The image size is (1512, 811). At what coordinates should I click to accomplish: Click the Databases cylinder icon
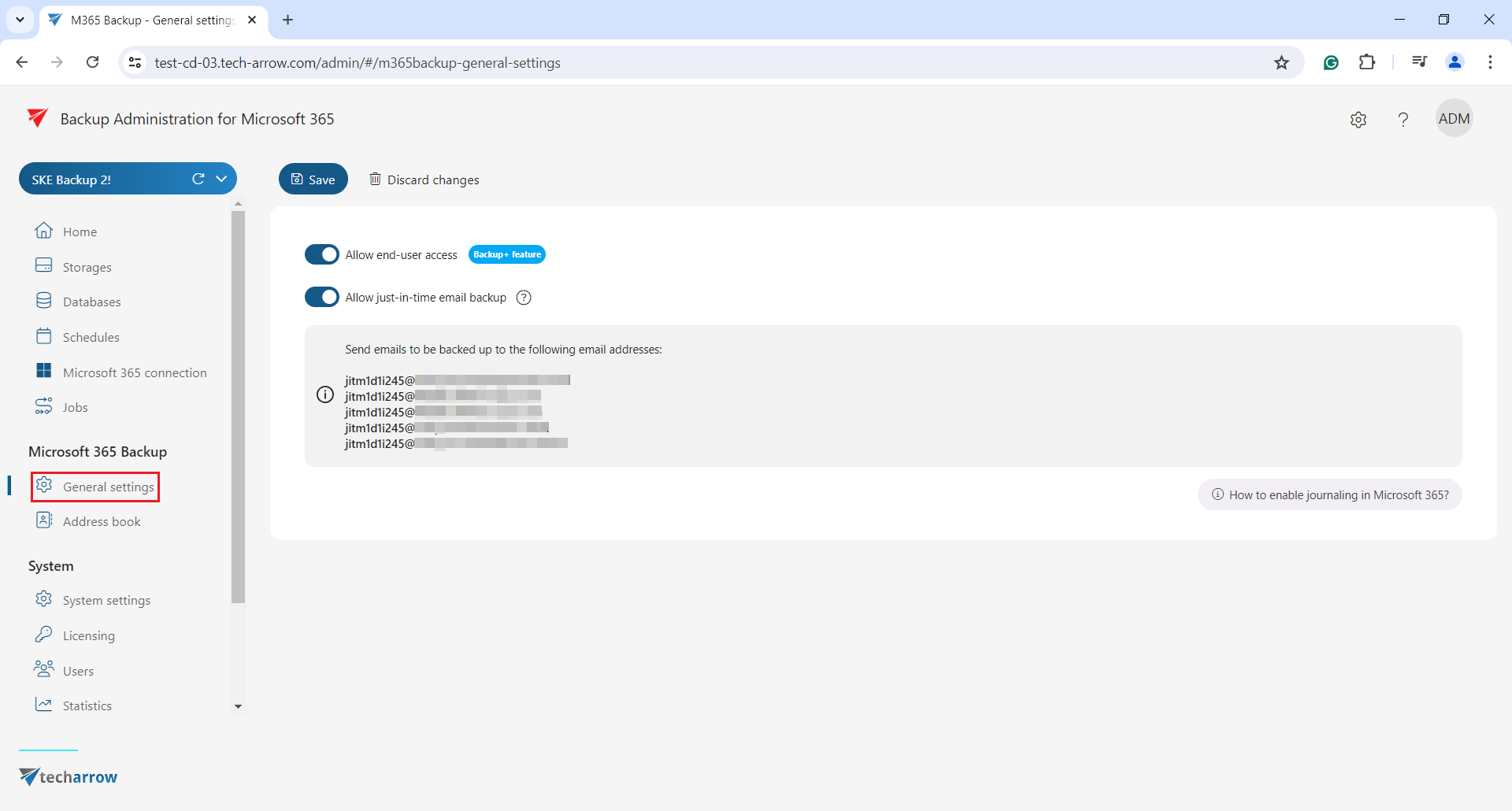click(x=44, y=301)
